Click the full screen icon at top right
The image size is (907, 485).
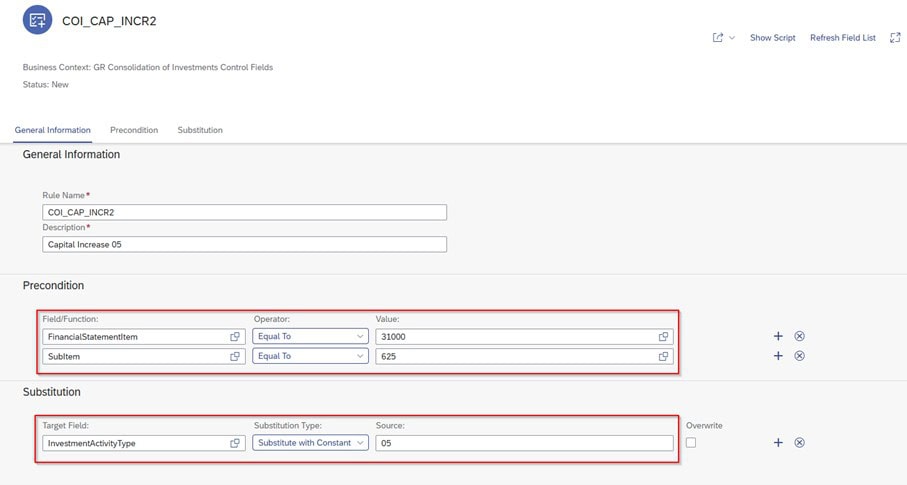click(x=895, y=38)
